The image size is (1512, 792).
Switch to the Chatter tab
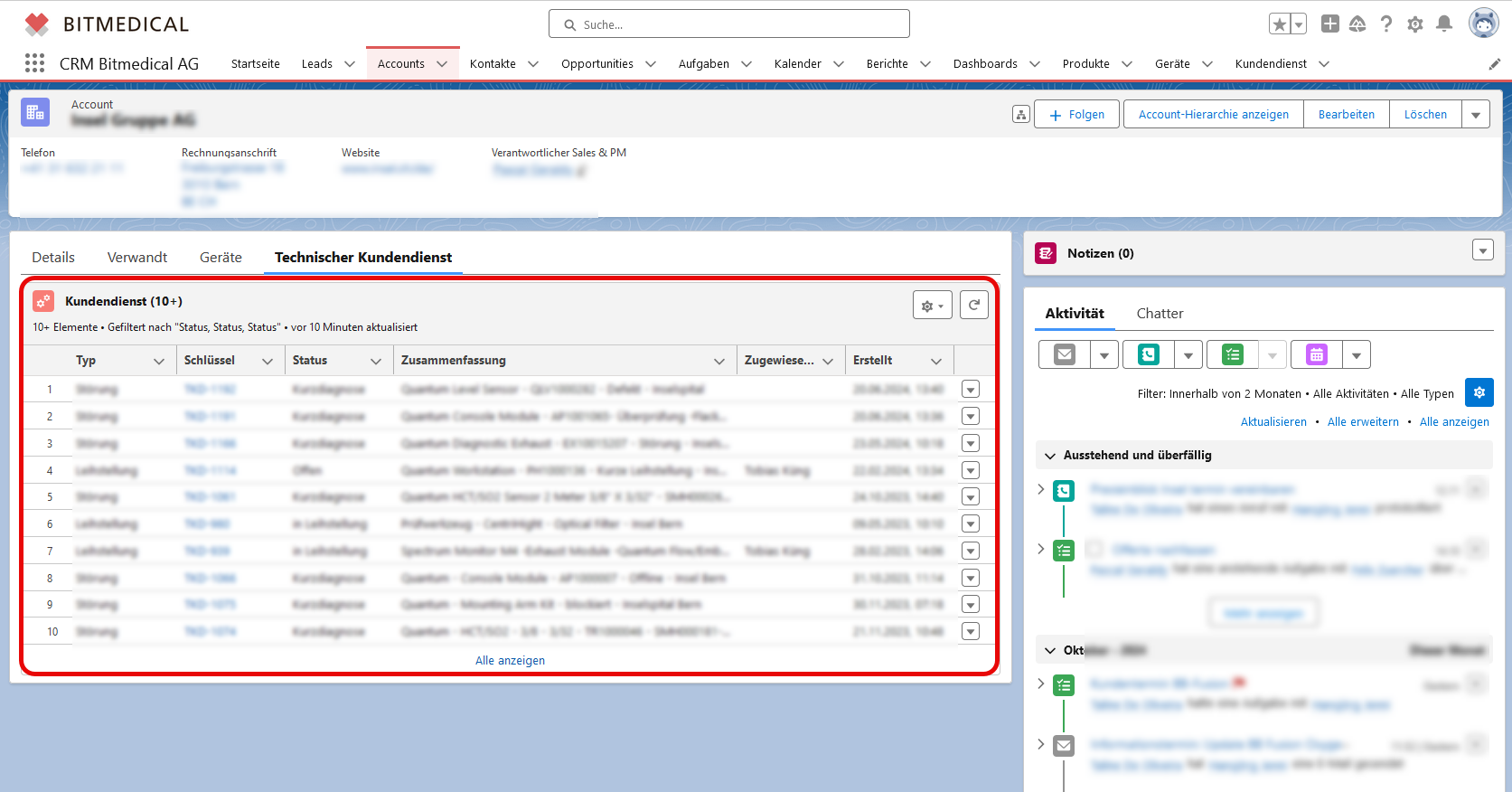[x=1160, y=314]
